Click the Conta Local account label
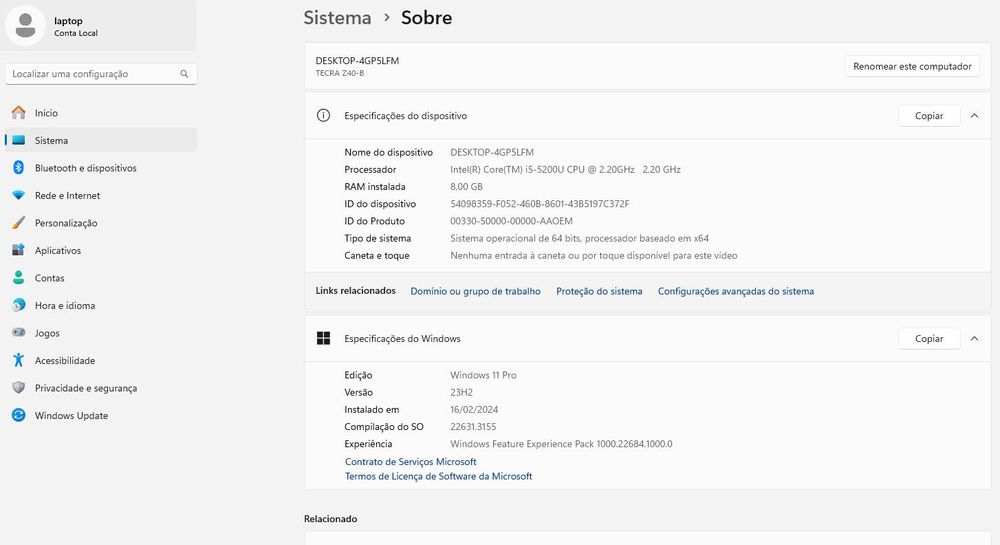Image resolution: width=1000 pixels, height=545 pixels. click(76, 33)
